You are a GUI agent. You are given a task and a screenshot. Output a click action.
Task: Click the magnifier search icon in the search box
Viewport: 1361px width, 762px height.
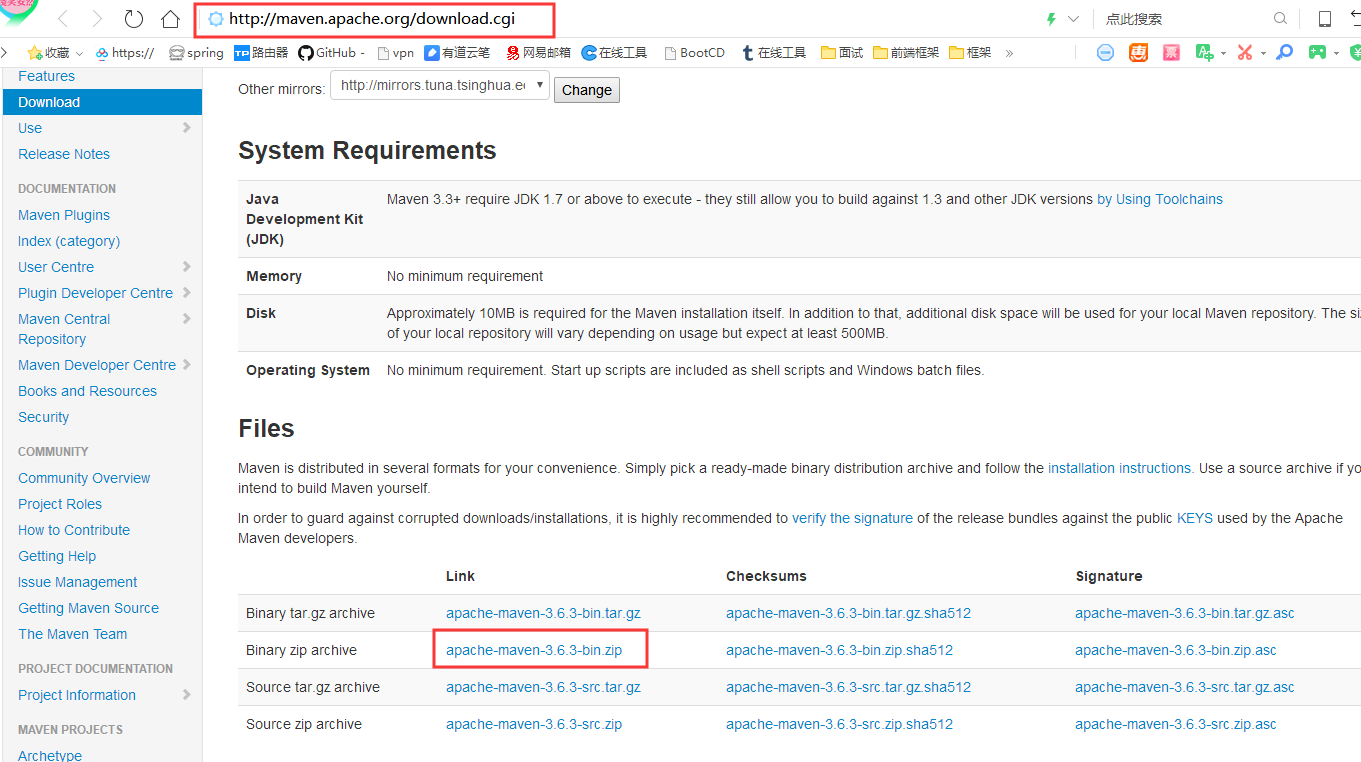(1280, 19)
